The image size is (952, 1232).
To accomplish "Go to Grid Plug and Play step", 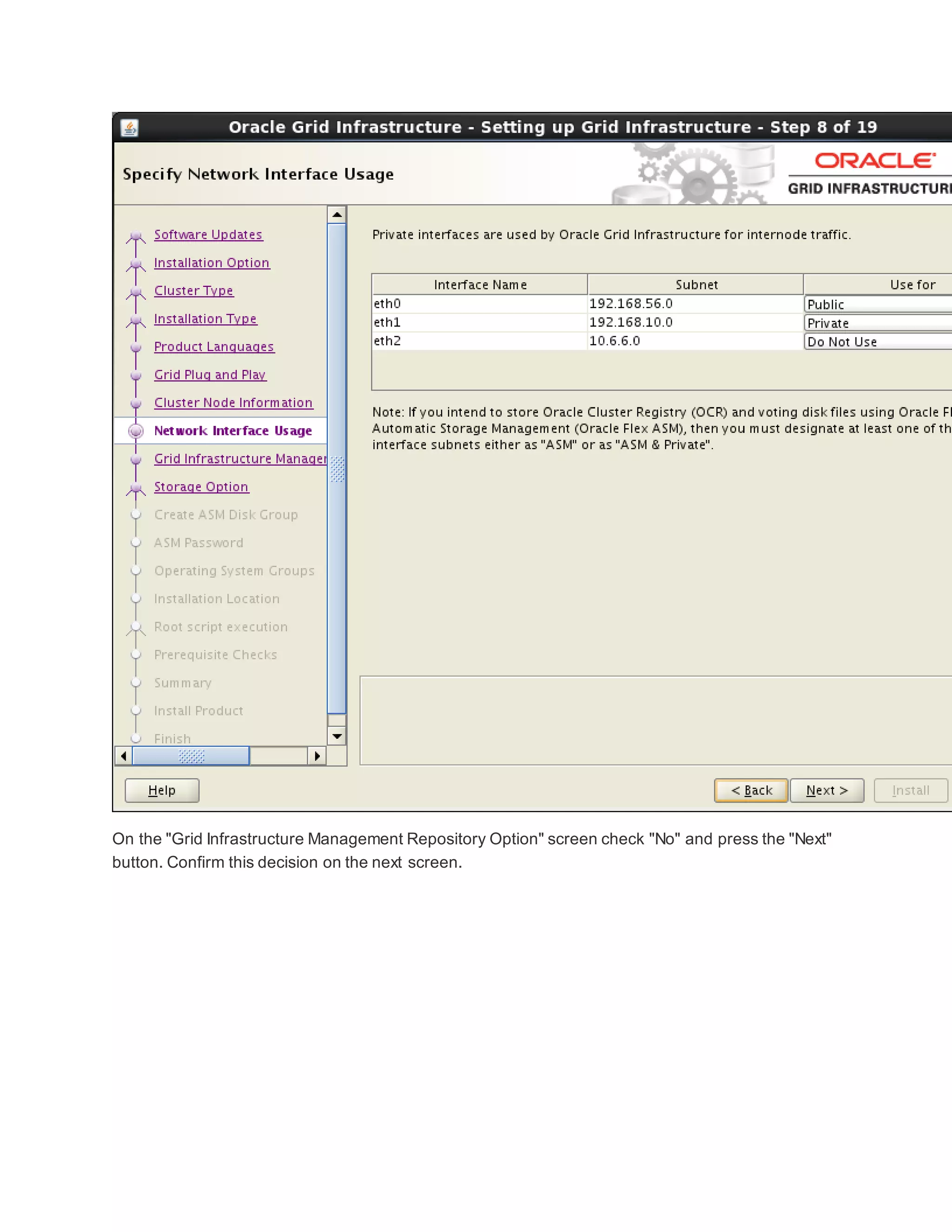I will click(x=210, y=375).
